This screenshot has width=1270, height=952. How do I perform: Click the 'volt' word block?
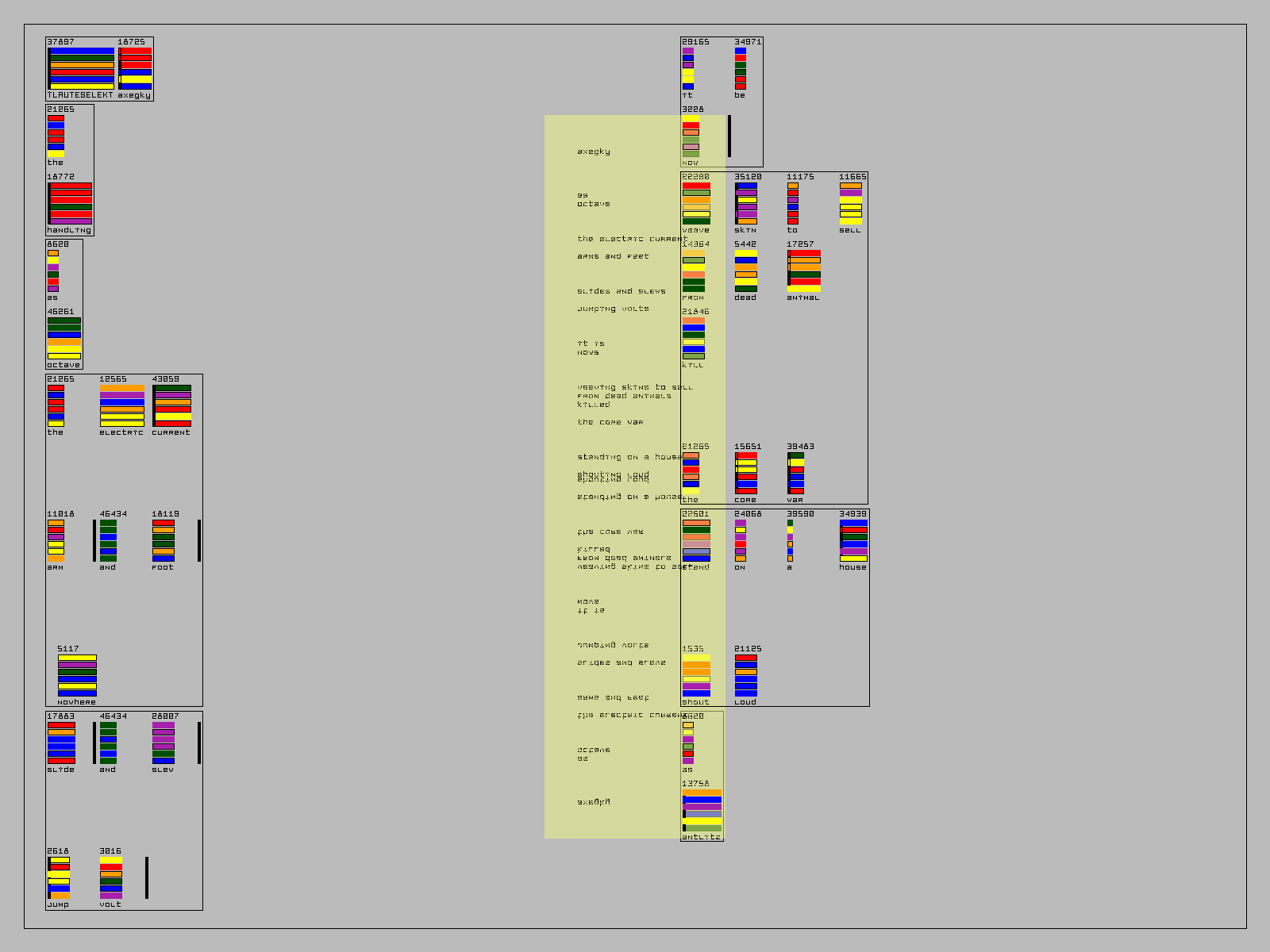[111, 878]
